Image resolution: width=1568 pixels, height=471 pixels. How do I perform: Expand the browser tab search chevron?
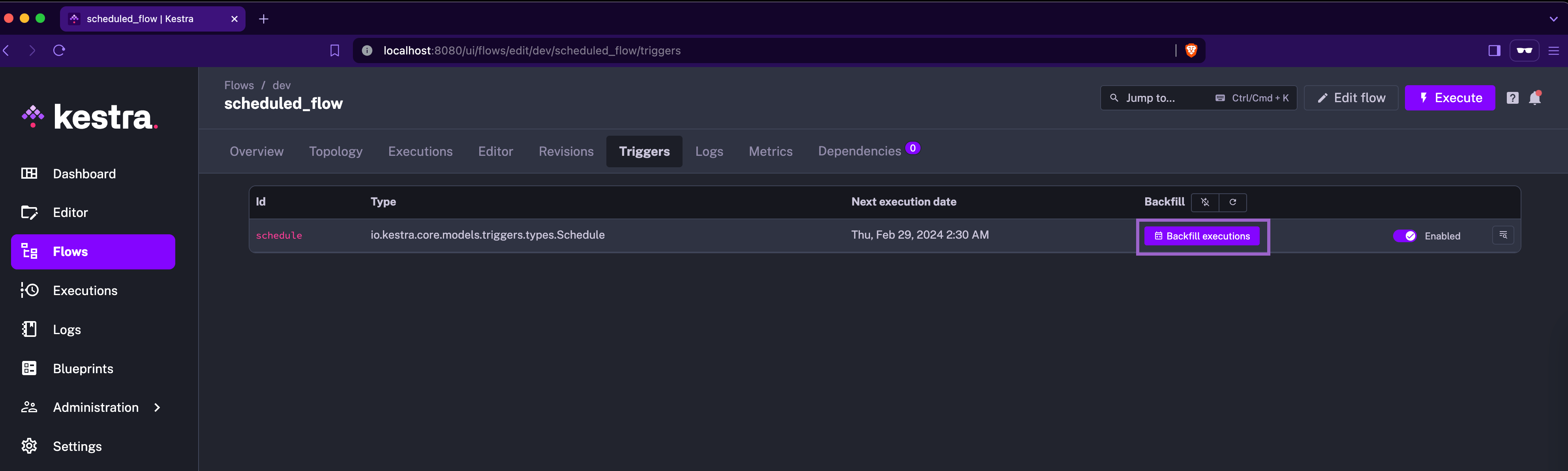coord(1553,19)
